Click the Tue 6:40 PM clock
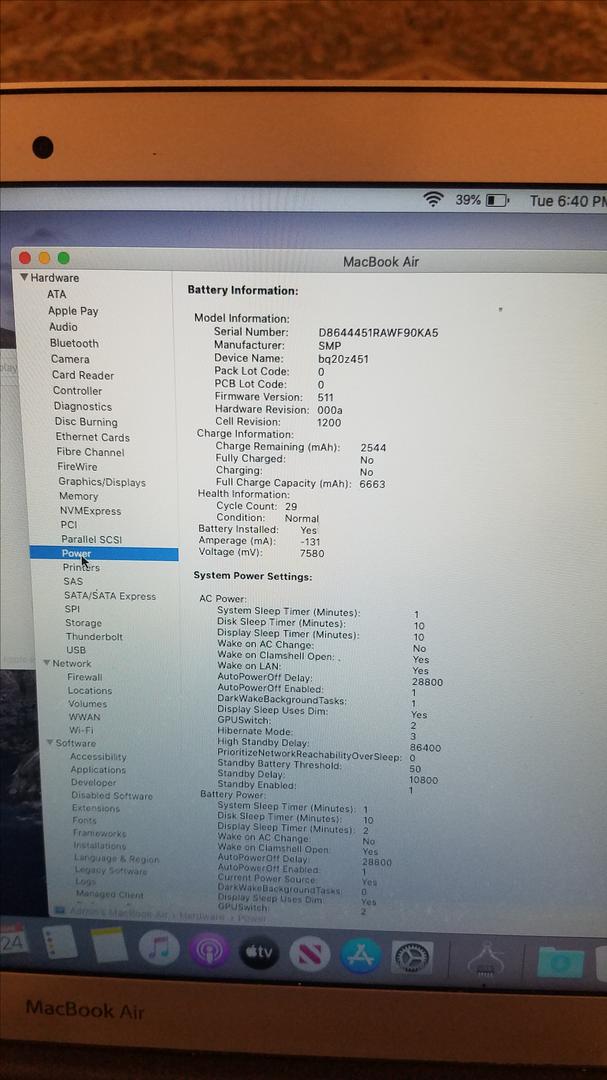The width and height of the screenshot is (607, 1080). point(568,200)
